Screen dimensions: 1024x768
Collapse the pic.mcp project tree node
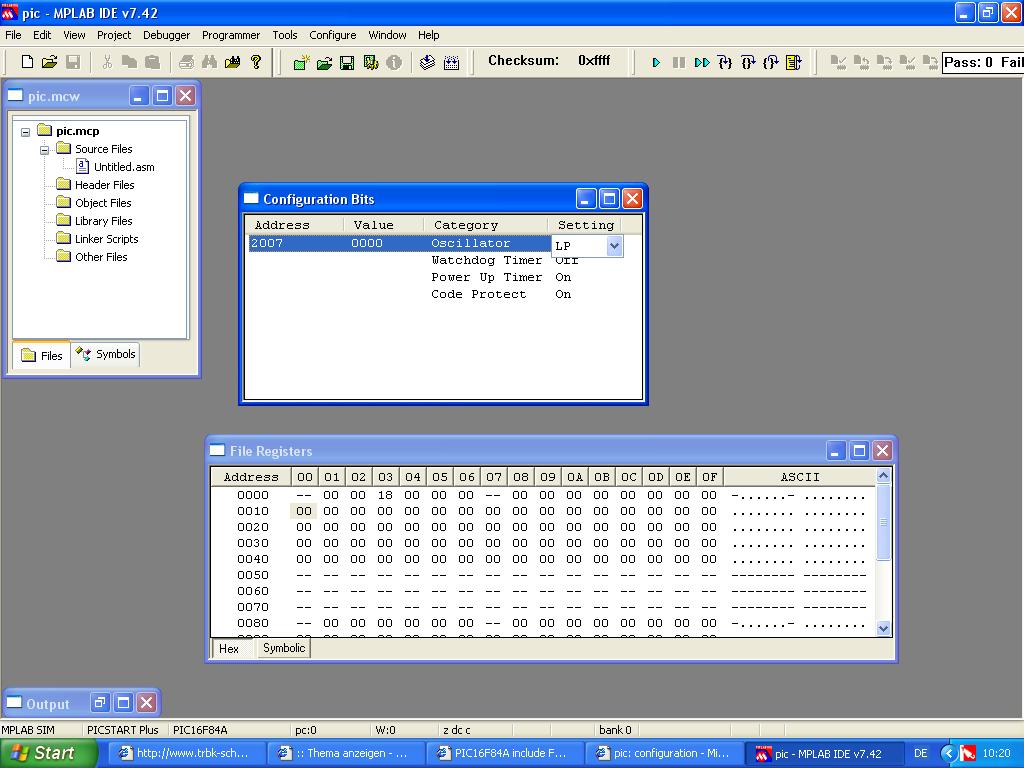tap(25, 132)
